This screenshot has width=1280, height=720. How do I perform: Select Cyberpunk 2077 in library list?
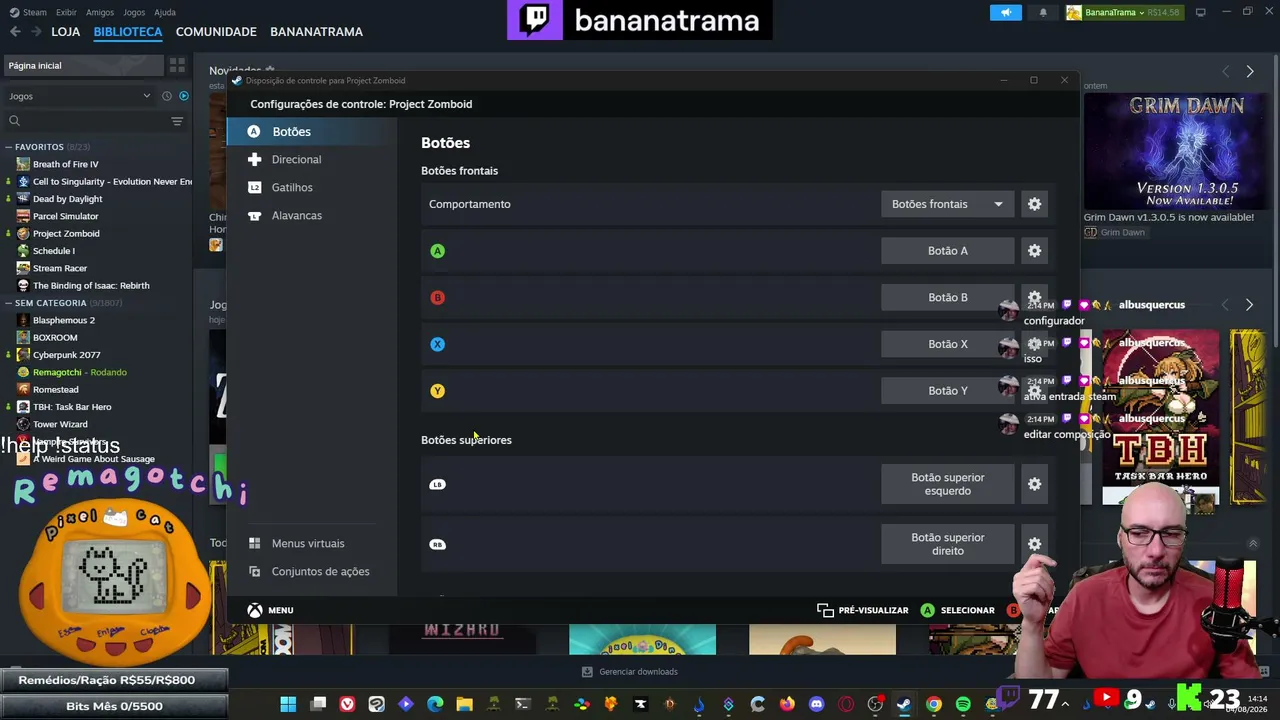point(66,355)
